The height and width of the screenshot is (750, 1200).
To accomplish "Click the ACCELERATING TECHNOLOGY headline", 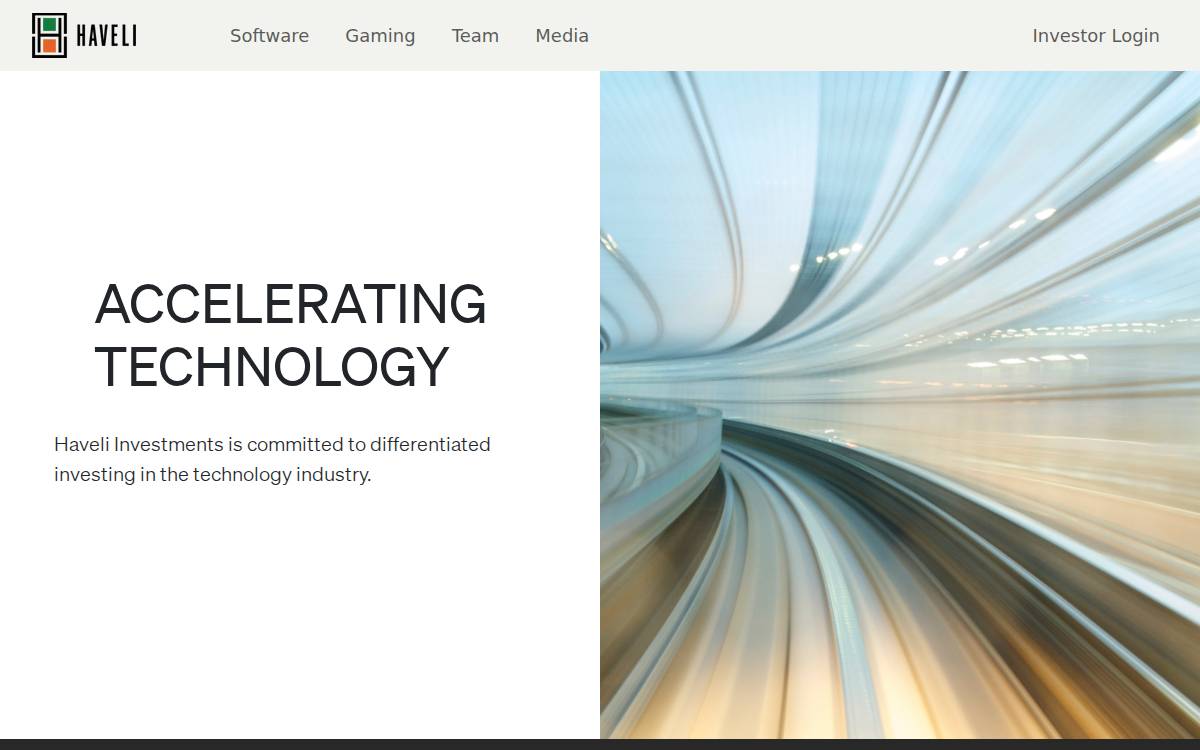I will click(x=291, y=335).
